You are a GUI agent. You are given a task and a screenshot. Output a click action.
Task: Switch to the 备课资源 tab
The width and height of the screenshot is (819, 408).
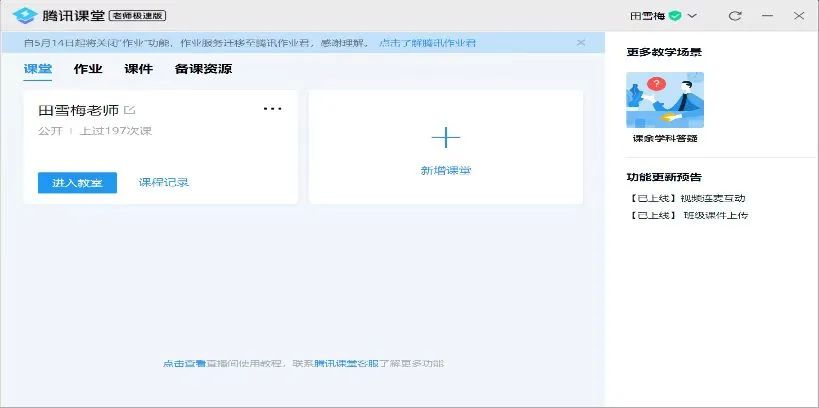[x=203, y=69]
